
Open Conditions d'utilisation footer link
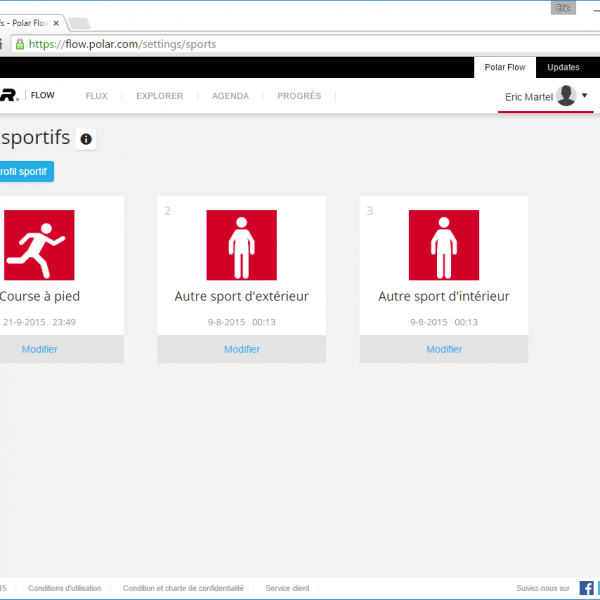pos(65,588)
